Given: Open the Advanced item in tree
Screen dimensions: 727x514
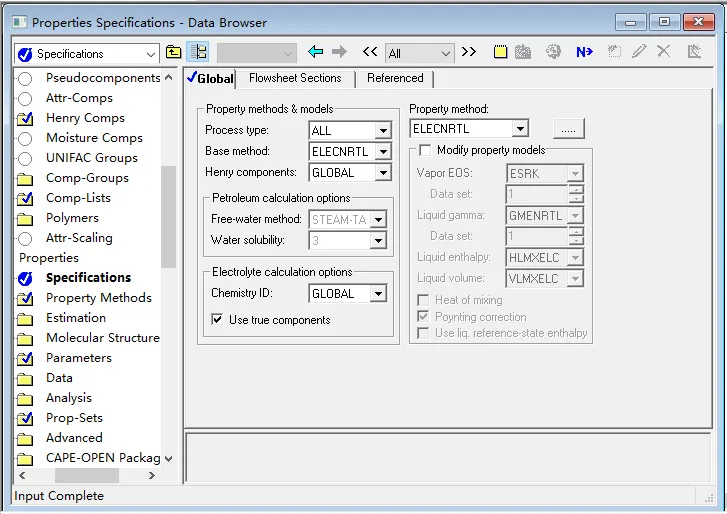Looking at the screenshot, I should tap(74, 438).
